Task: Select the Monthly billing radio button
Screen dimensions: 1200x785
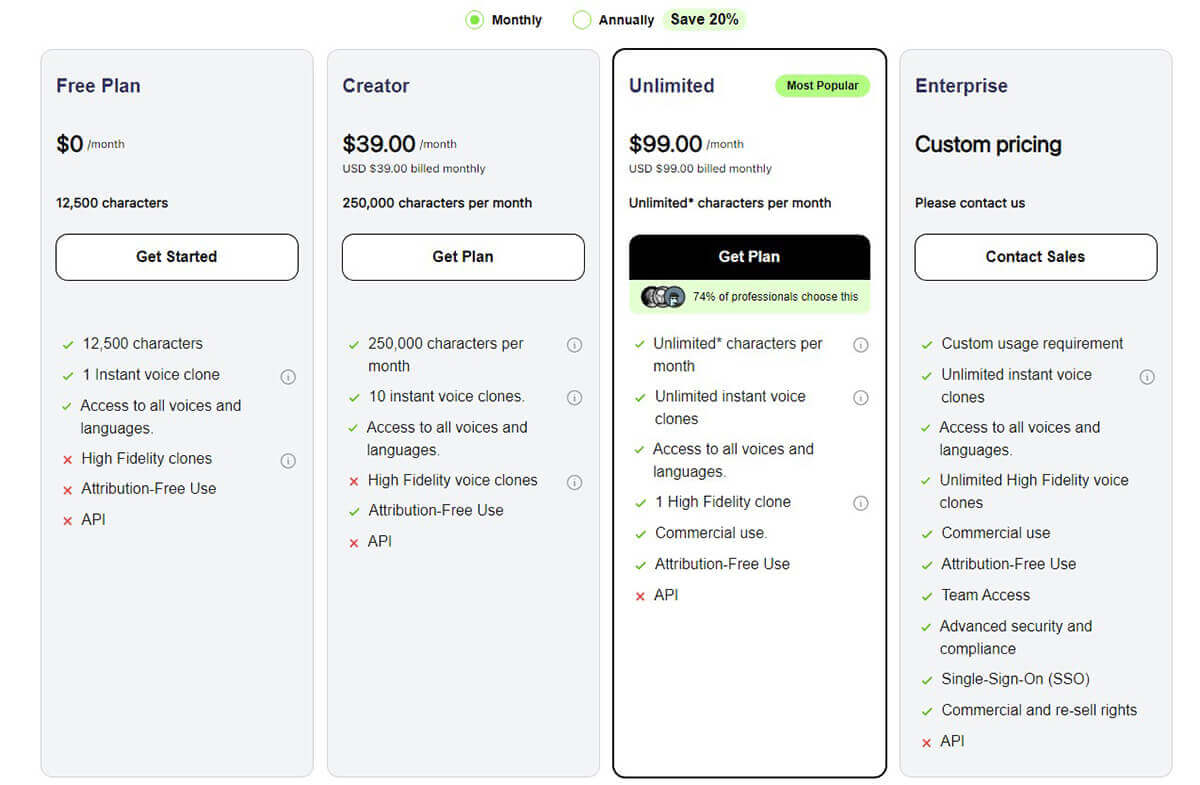Action: click(x=474, y=20)
